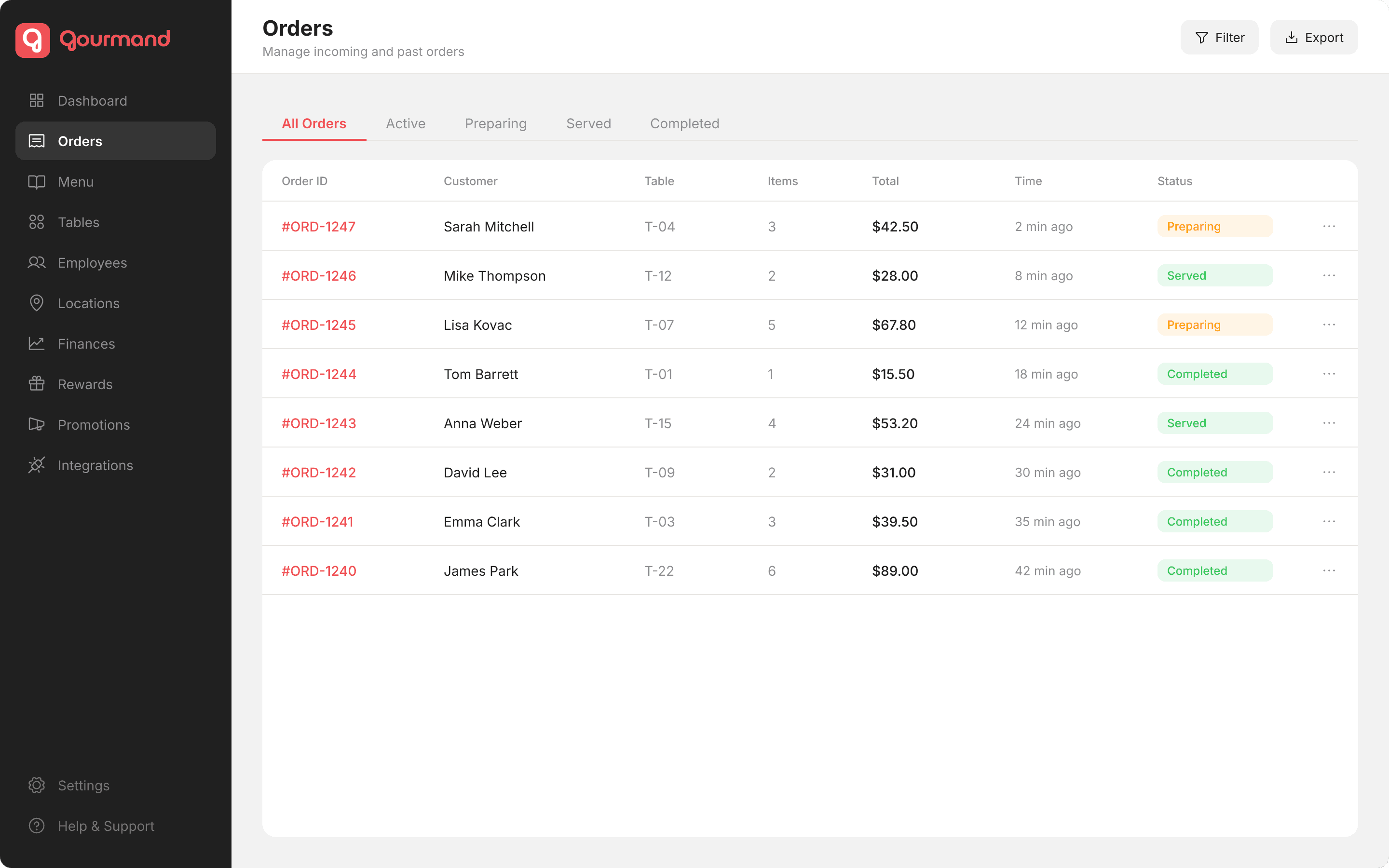Image resolution: width=1389 pixels, height=868 pixels.
Task: Open order link #ORD-1242
Action: pos(318,472)
